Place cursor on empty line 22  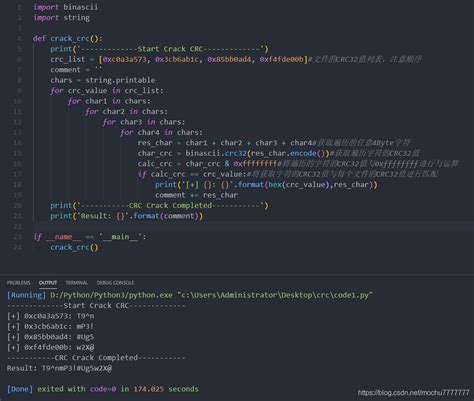tap(253, 226)
